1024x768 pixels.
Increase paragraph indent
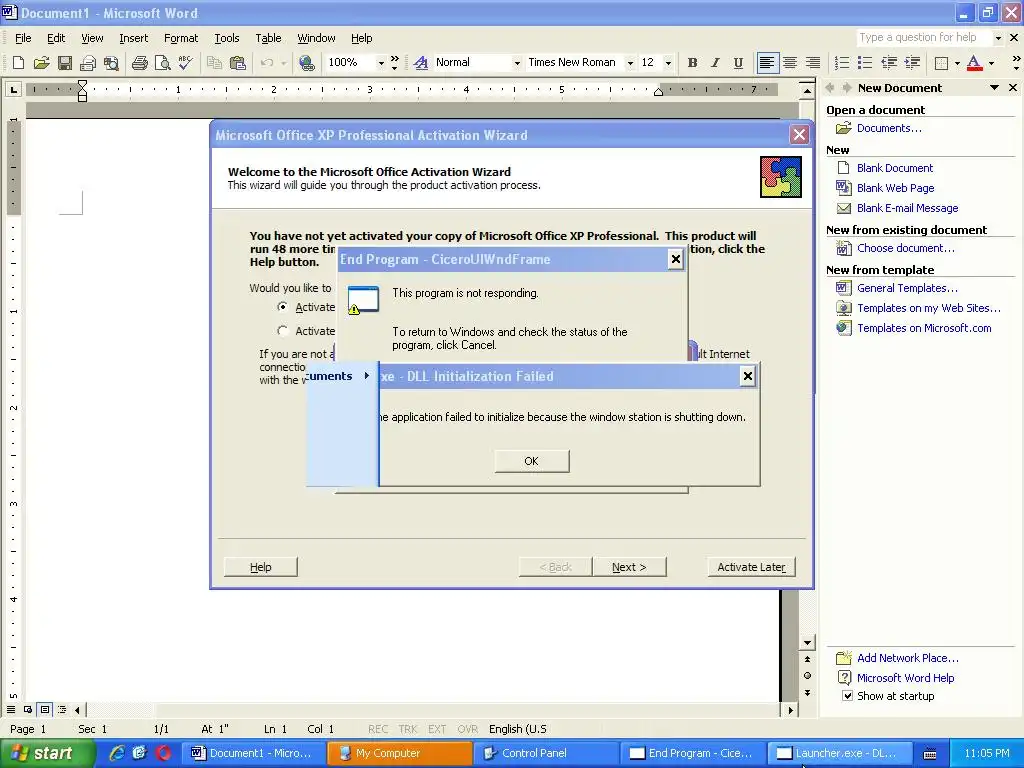click(912, 63)
